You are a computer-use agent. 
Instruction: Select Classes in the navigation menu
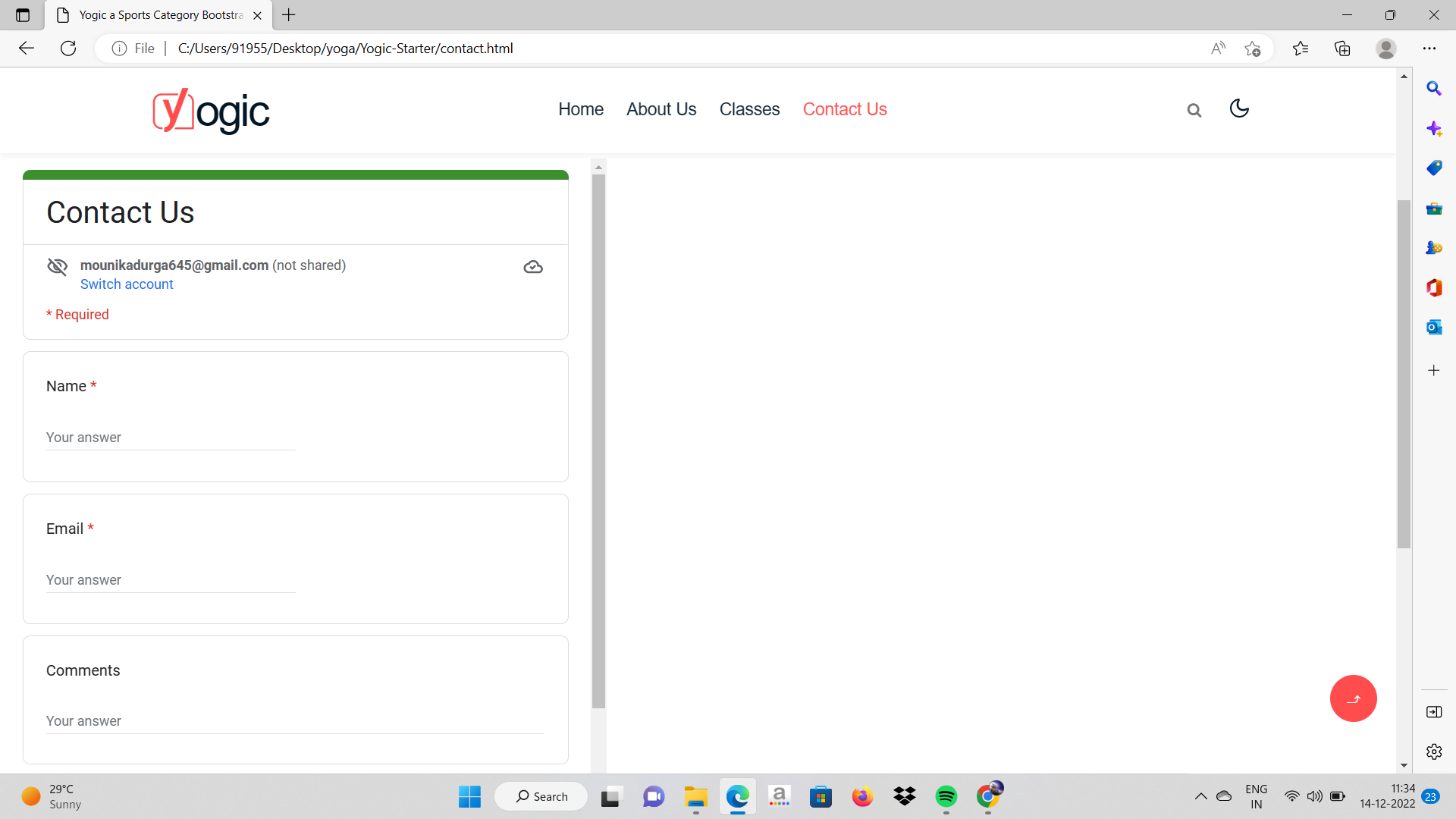coord(749,109)
